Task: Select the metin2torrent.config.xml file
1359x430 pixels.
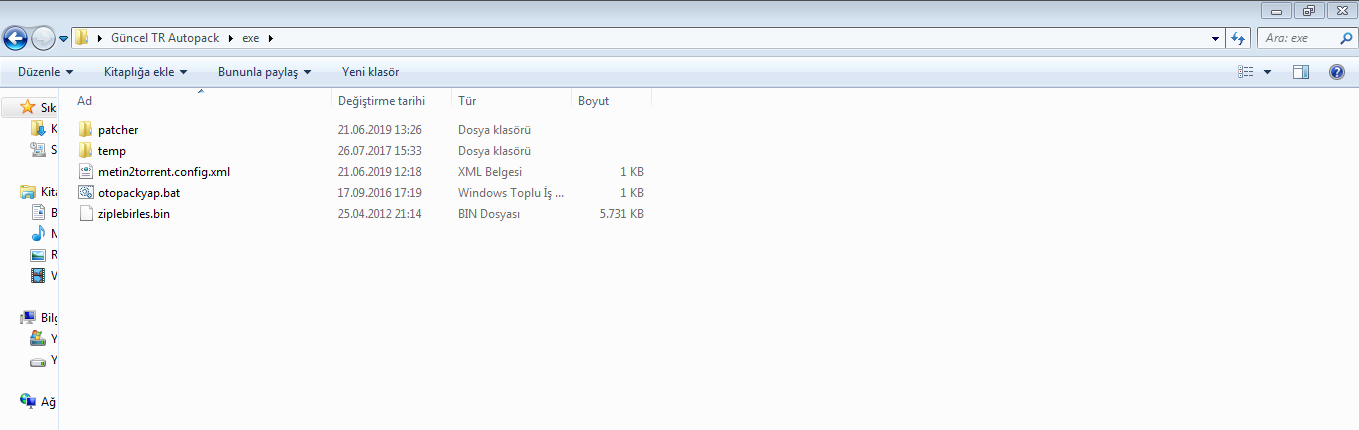Action: click(x=164, y=172)
